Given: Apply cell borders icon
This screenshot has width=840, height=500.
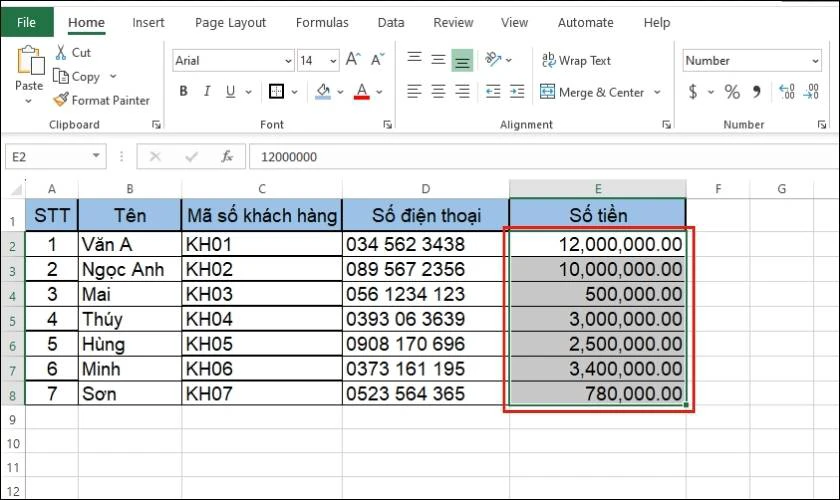Looking at the screenshot, I should pos(276,92).
